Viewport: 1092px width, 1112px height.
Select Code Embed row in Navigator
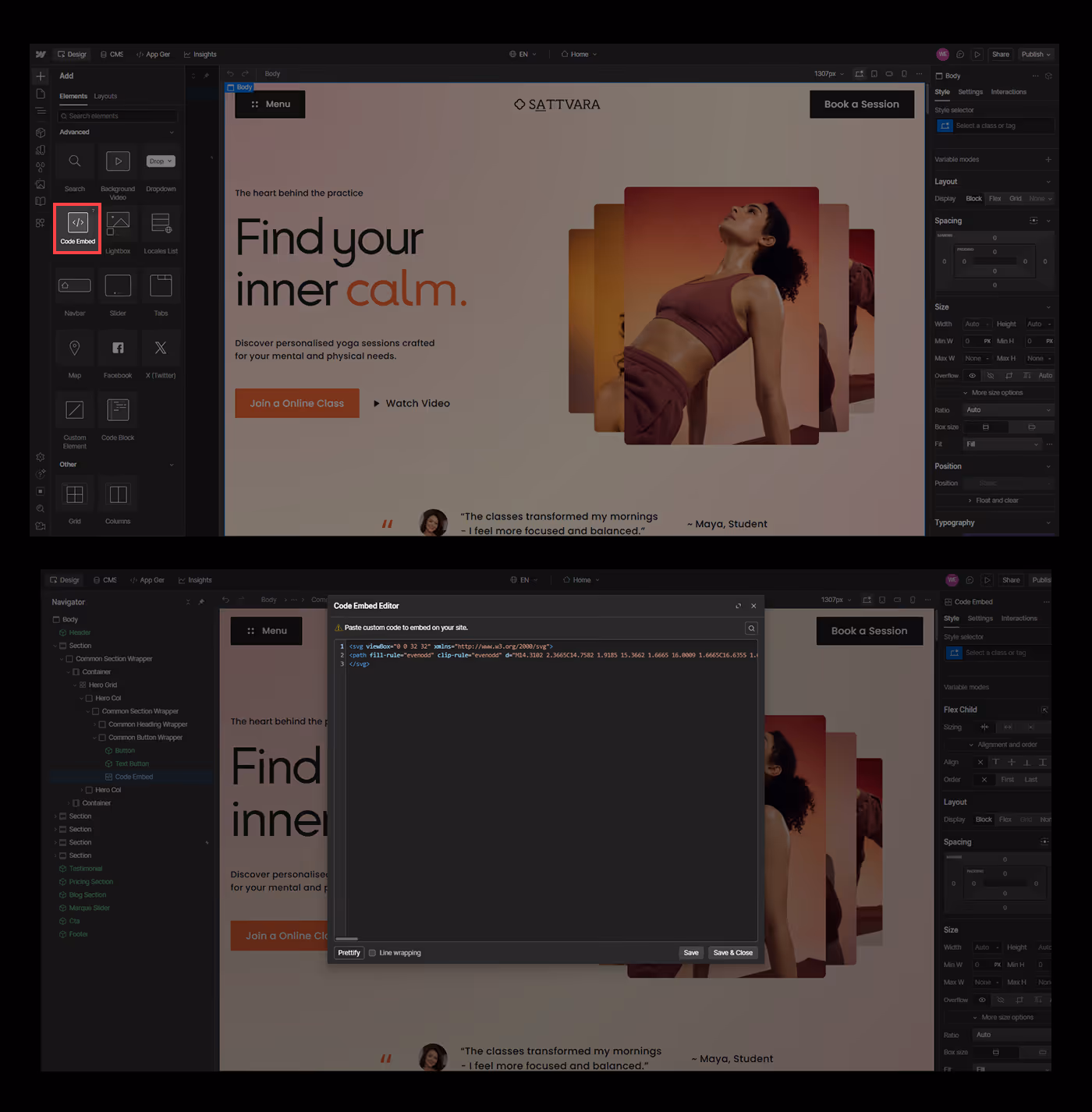pyautogui.click(x=131, y=777)
